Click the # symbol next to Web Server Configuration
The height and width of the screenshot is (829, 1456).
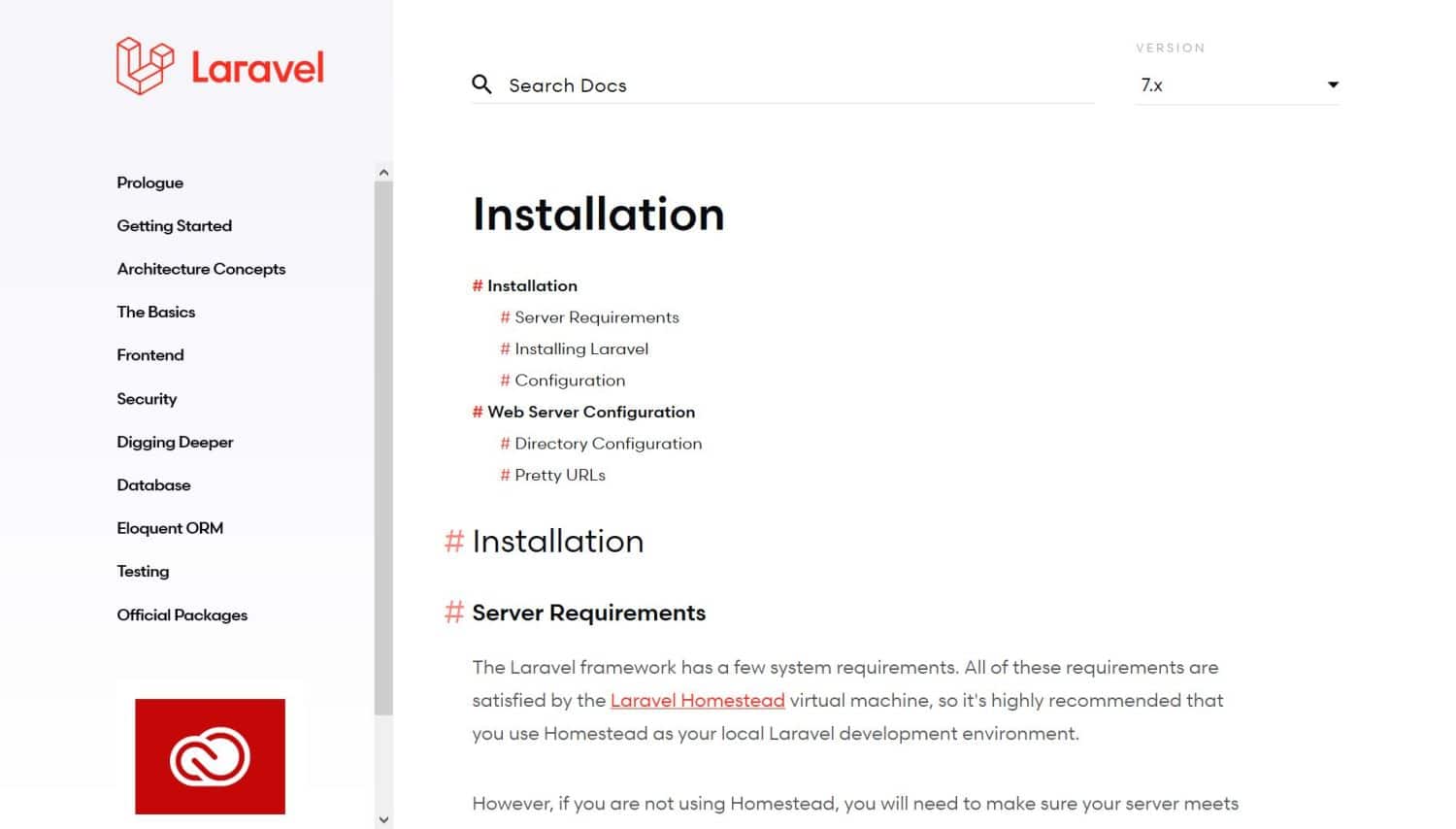(x=477, y=412)
